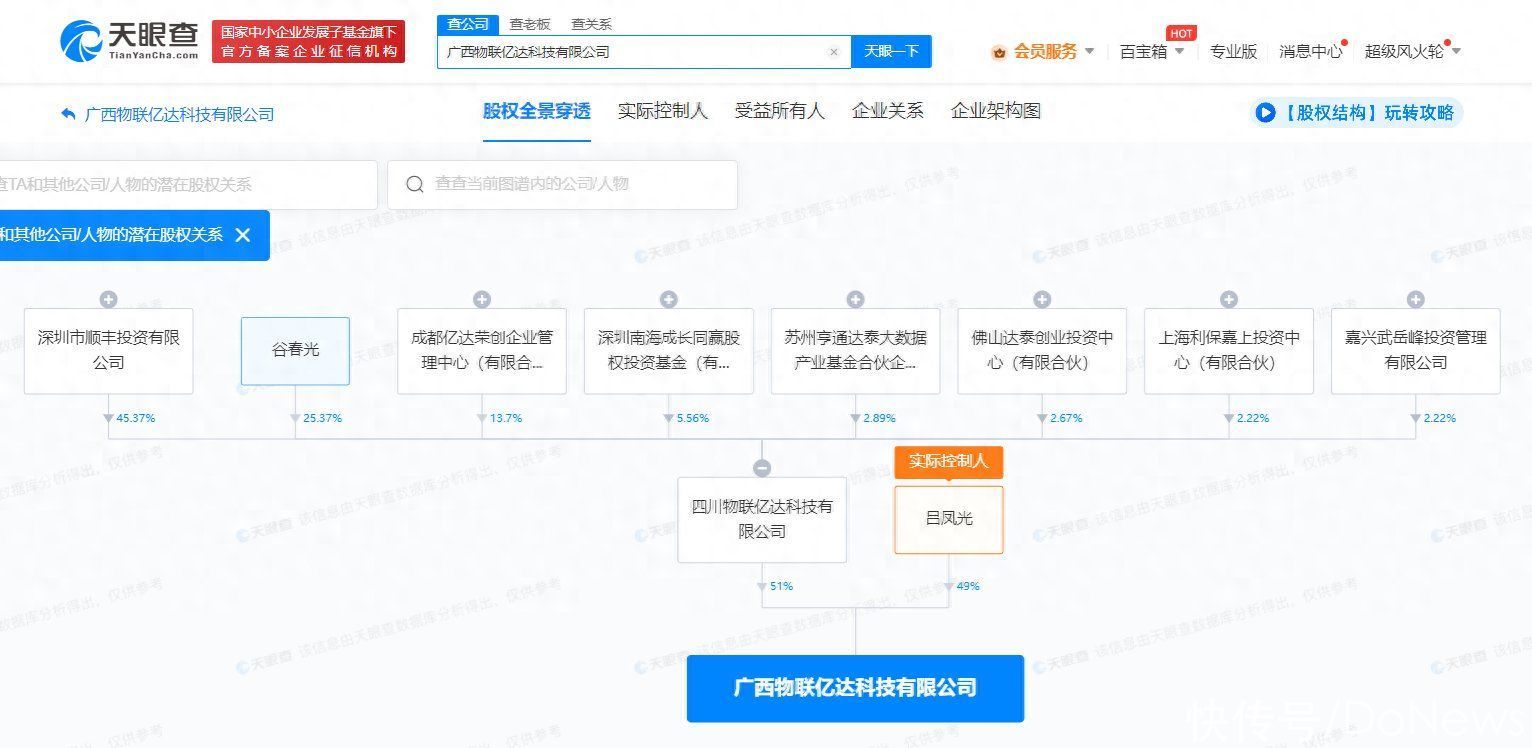Image resolution: width=1532 pixels, height=748 pixels.
Task: Expand the plus above 成都亿达荣创企业管理中心
Action: pyautogui.click(x=482, y=299)
